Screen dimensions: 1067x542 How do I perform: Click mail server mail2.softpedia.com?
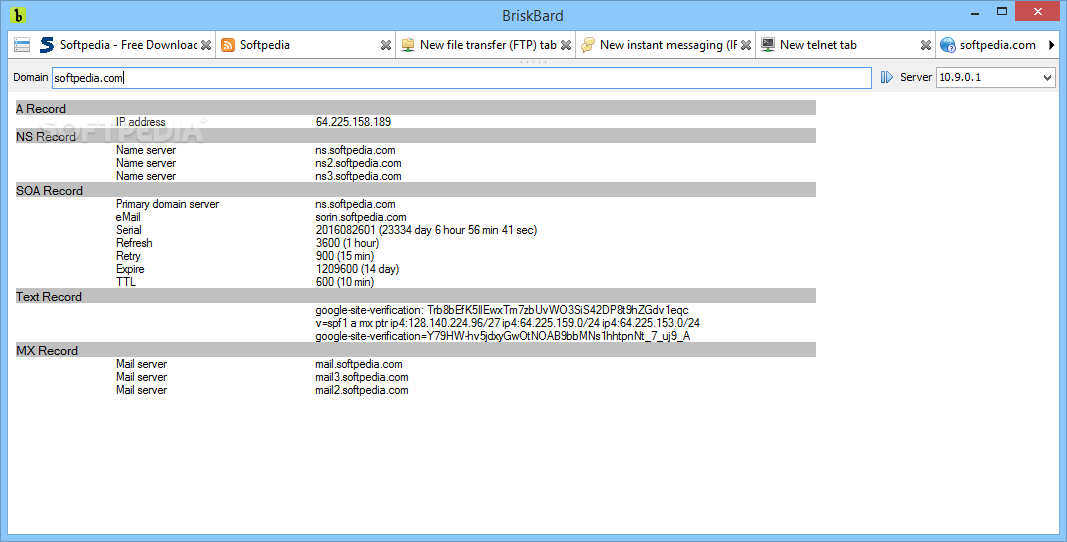[x=361, y=389]
